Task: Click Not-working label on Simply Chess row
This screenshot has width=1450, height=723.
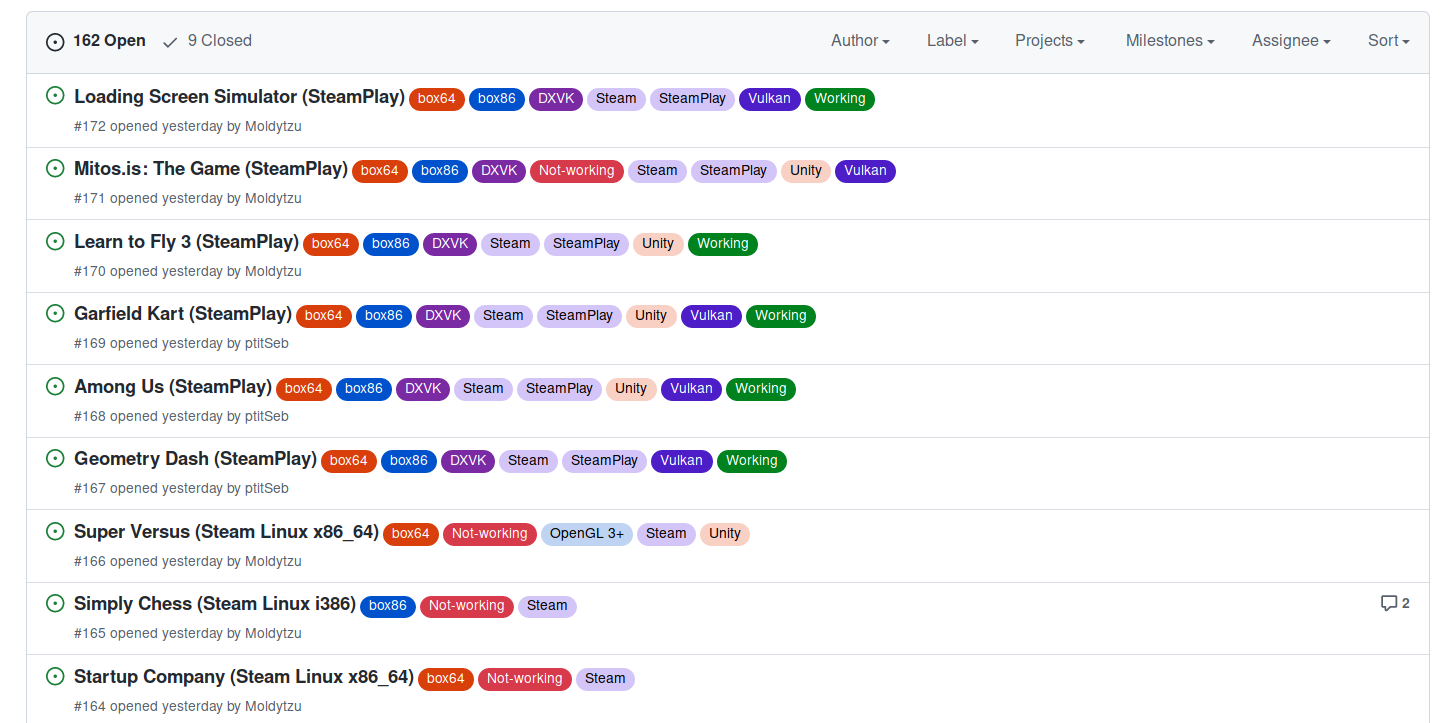Action: (x=467, y=606)
